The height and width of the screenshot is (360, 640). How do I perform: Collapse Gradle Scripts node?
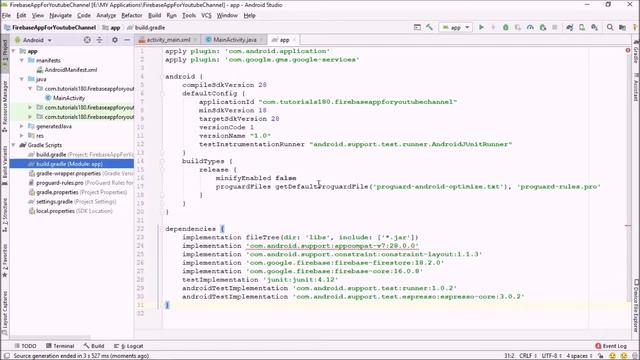coord(14,145)
